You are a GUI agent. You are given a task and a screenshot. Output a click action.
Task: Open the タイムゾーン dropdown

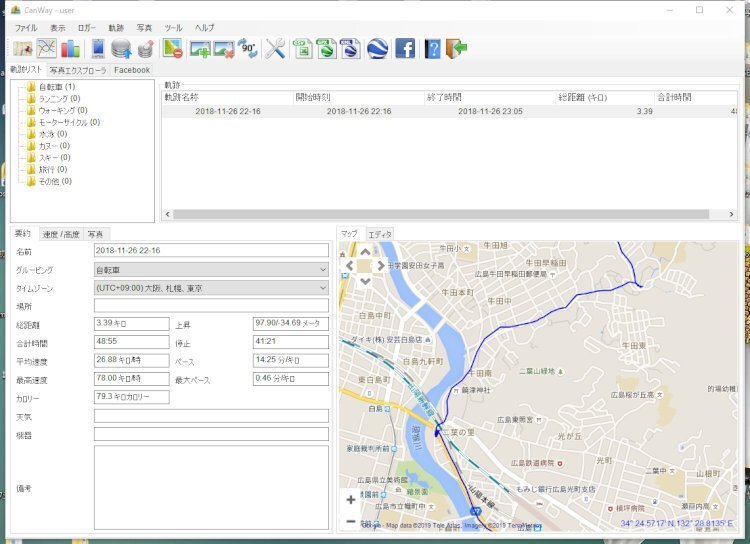coord(211,288)
